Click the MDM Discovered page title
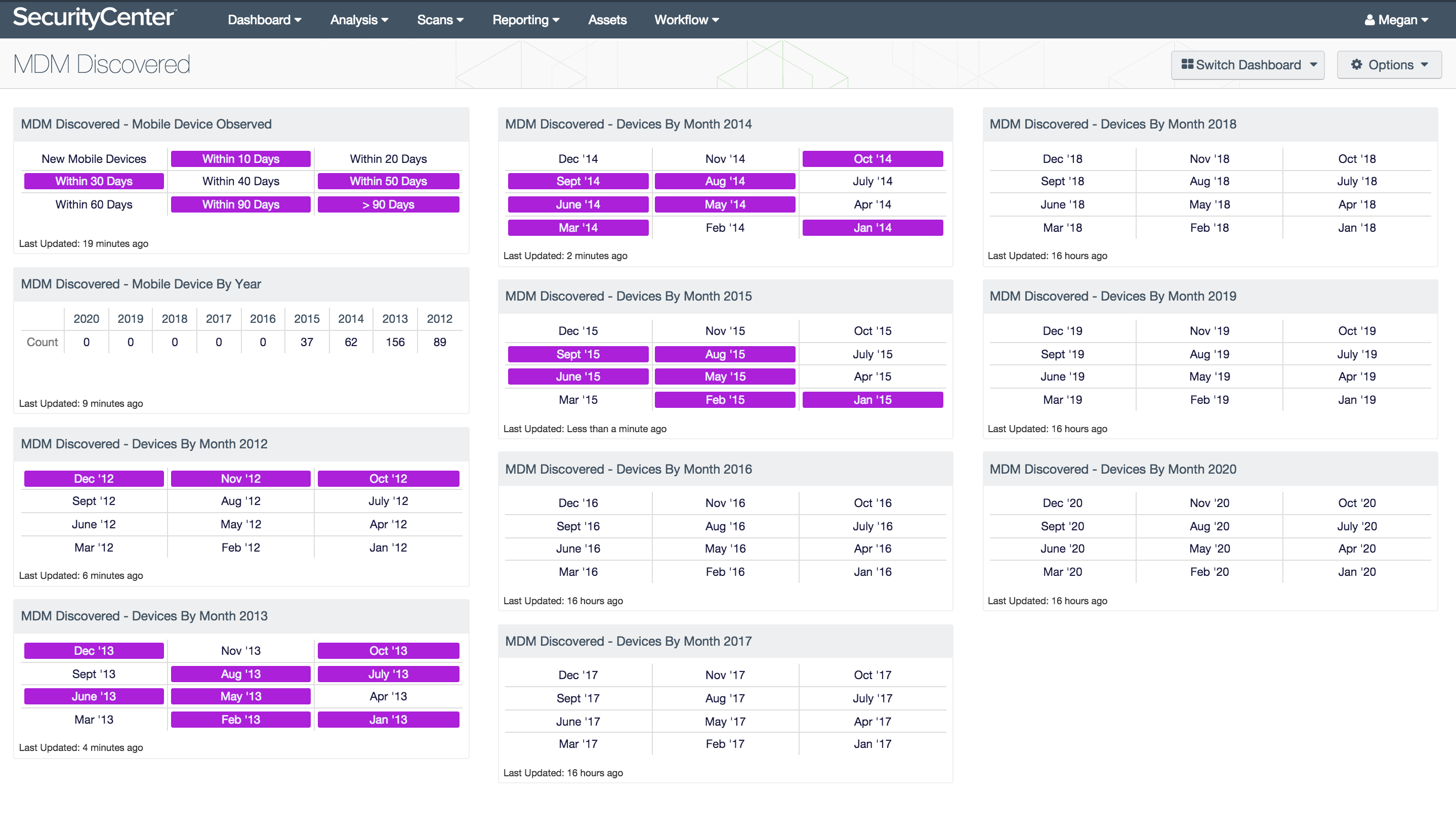Screen dimensions: 1456x838 coord(101,64)
